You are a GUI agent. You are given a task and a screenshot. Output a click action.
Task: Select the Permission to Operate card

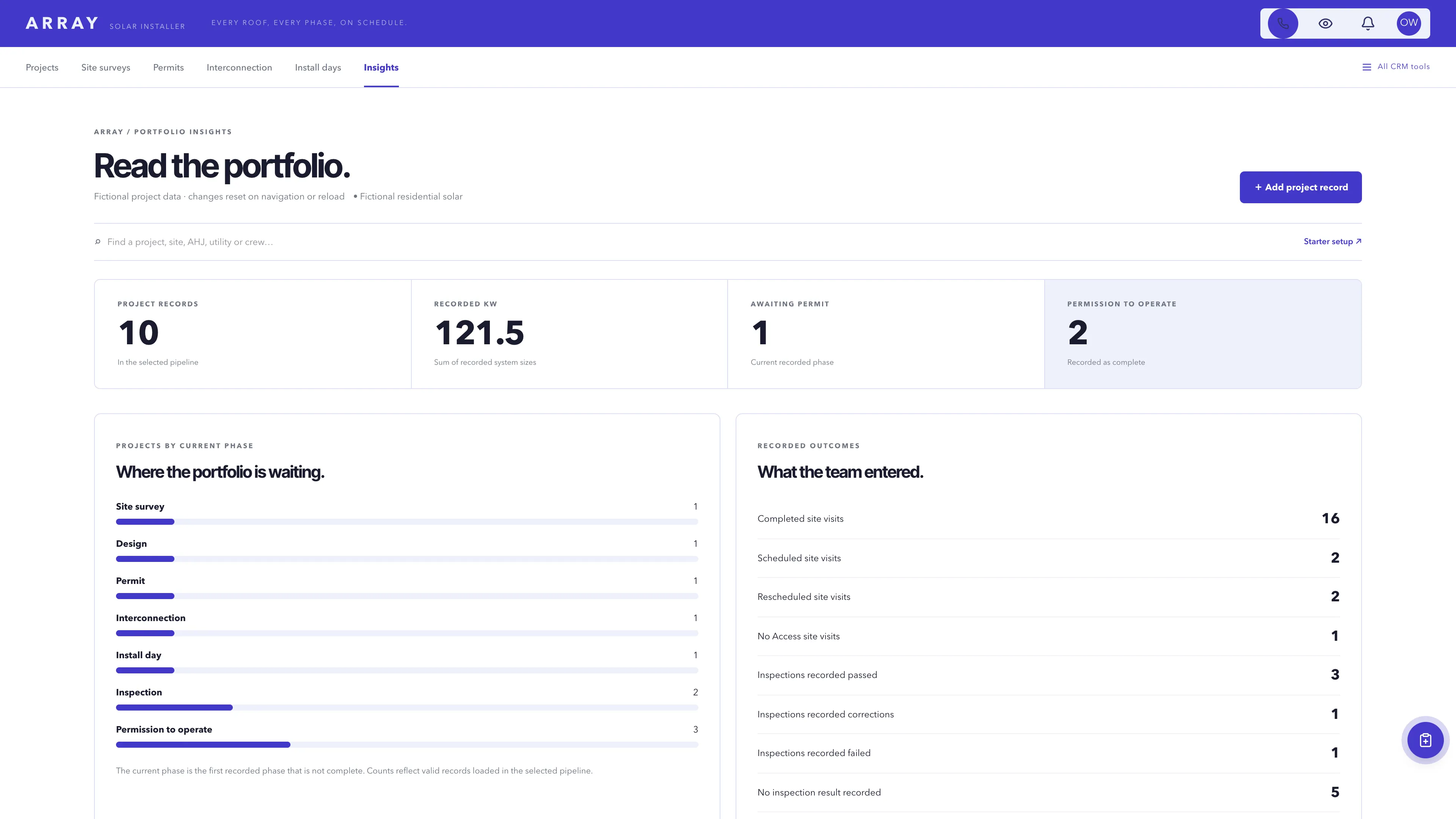pyautogui.click(x=1203, y=334)
